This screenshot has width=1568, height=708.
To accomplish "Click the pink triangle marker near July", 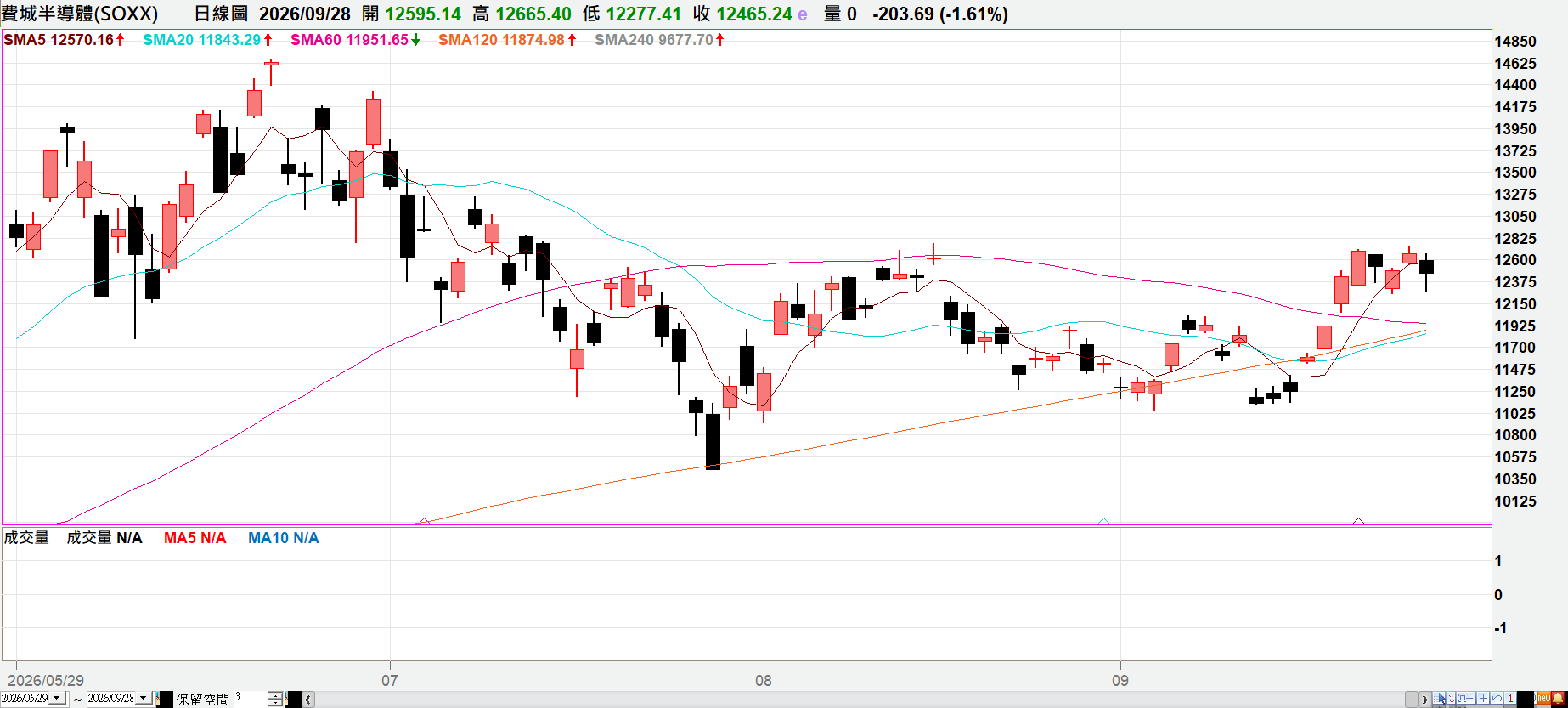I will pos(425,521).
